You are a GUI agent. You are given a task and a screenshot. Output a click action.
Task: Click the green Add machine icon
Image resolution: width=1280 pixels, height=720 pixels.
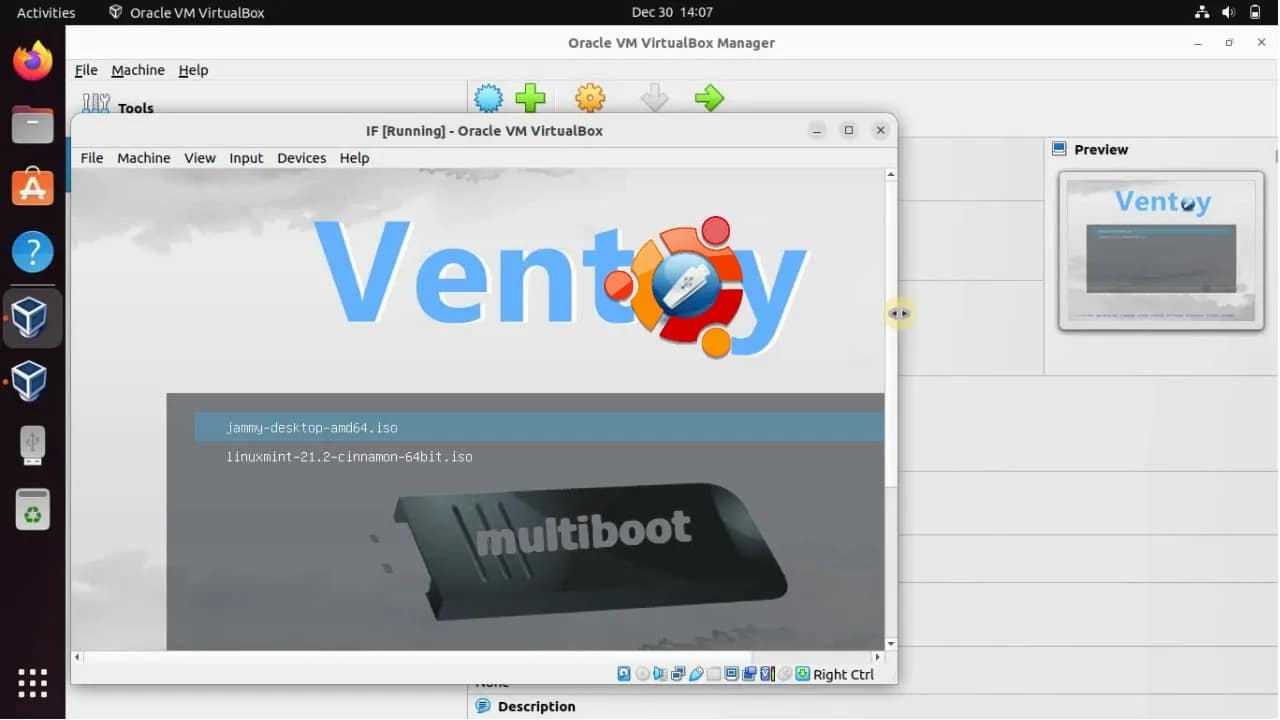click(x=531, y=97)
